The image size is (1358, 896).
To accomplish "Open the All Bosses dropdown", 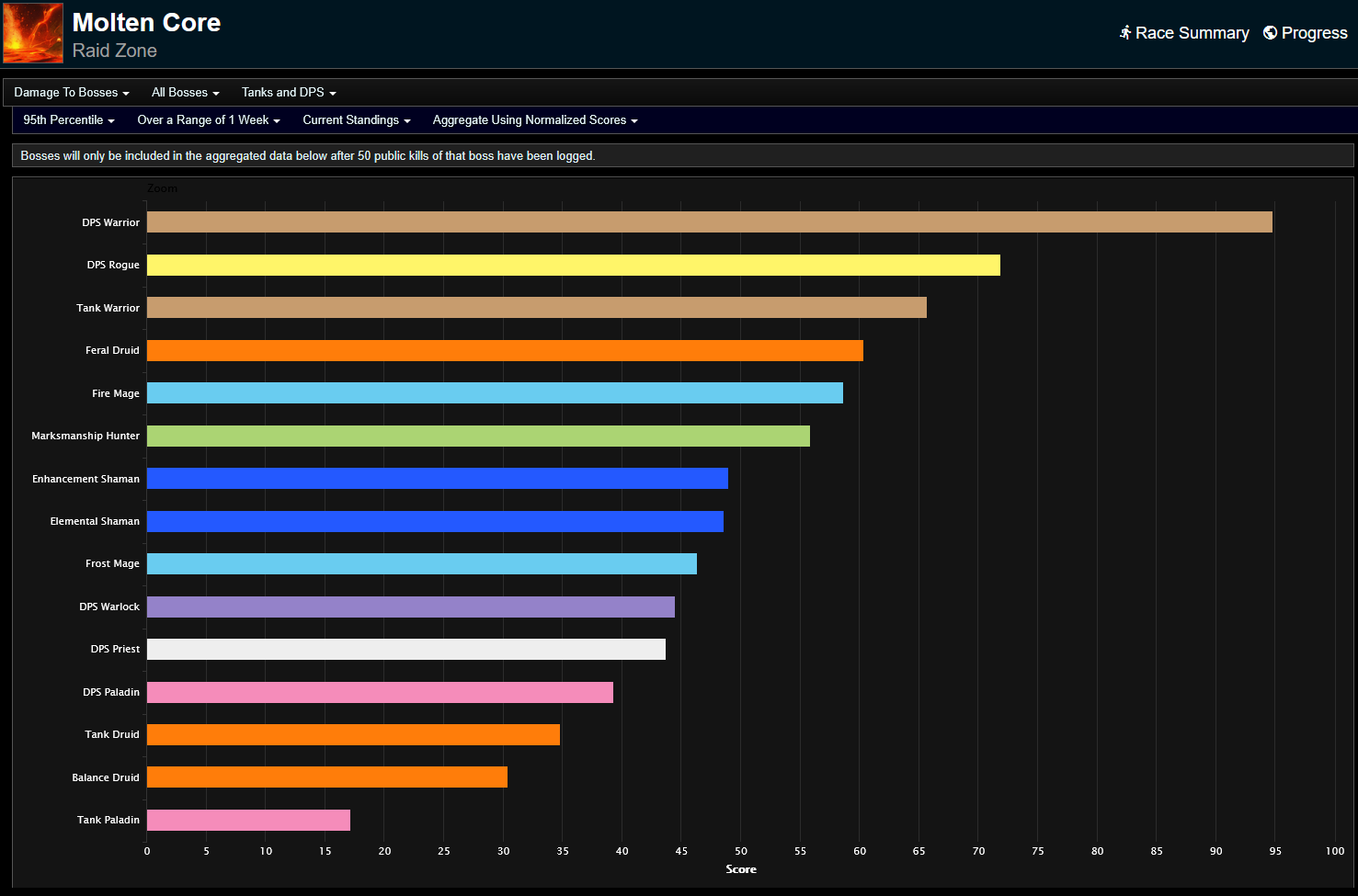I will pyautogui.click(x=185, y=92).
